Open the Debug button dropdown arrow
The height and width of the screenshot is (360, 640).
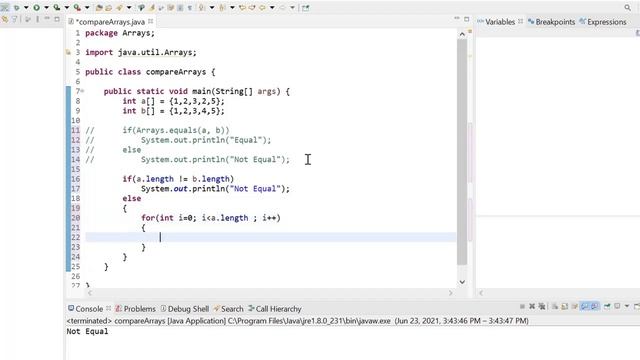click(26, 8)
